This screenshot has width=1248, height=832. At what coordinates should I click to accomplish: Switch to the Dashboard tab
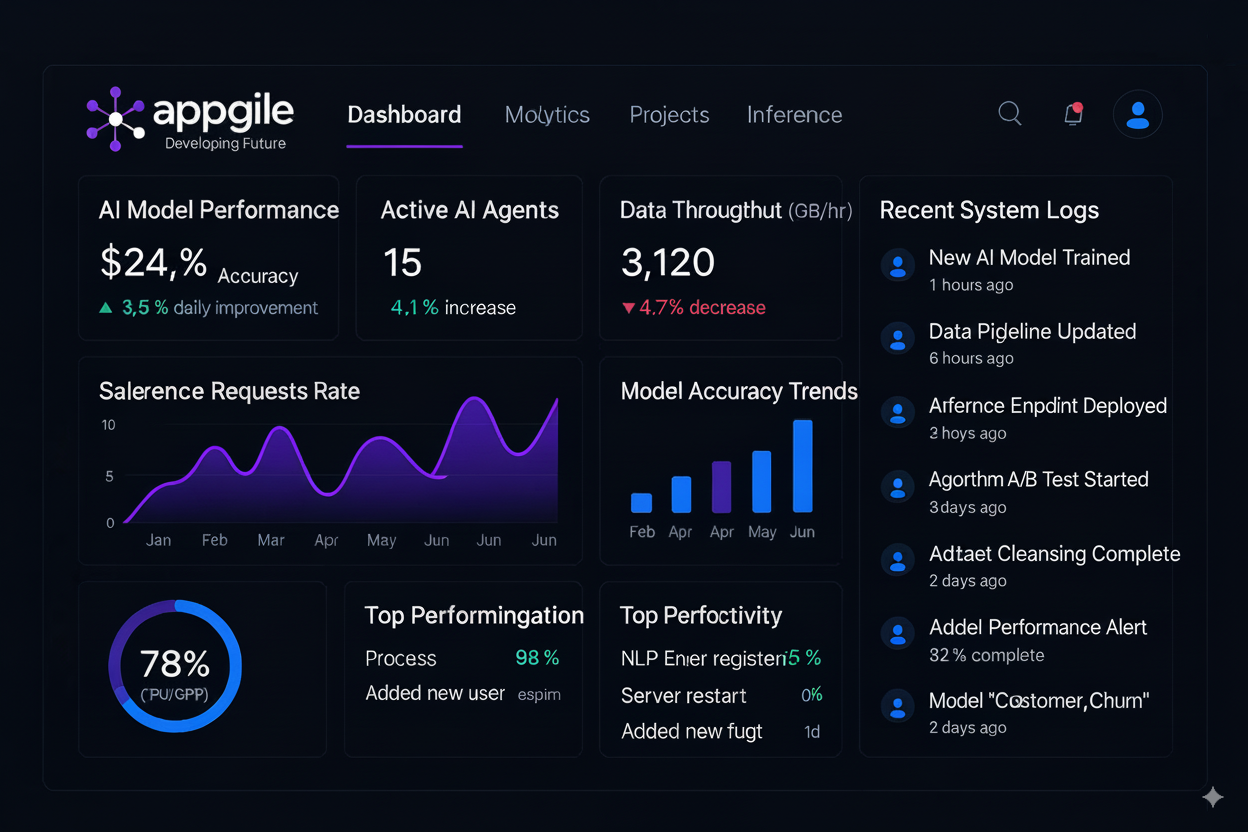tap(404, 114)
